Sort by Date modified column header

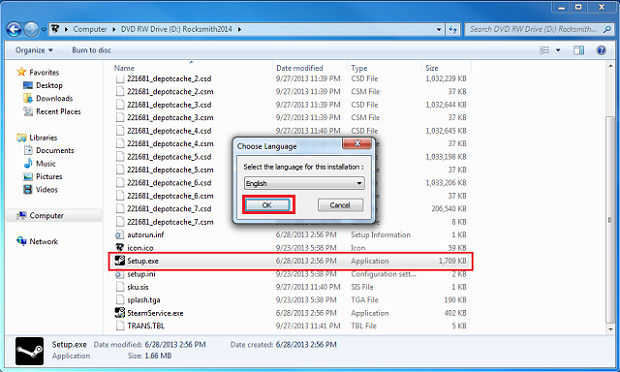(x=299, y=68)
